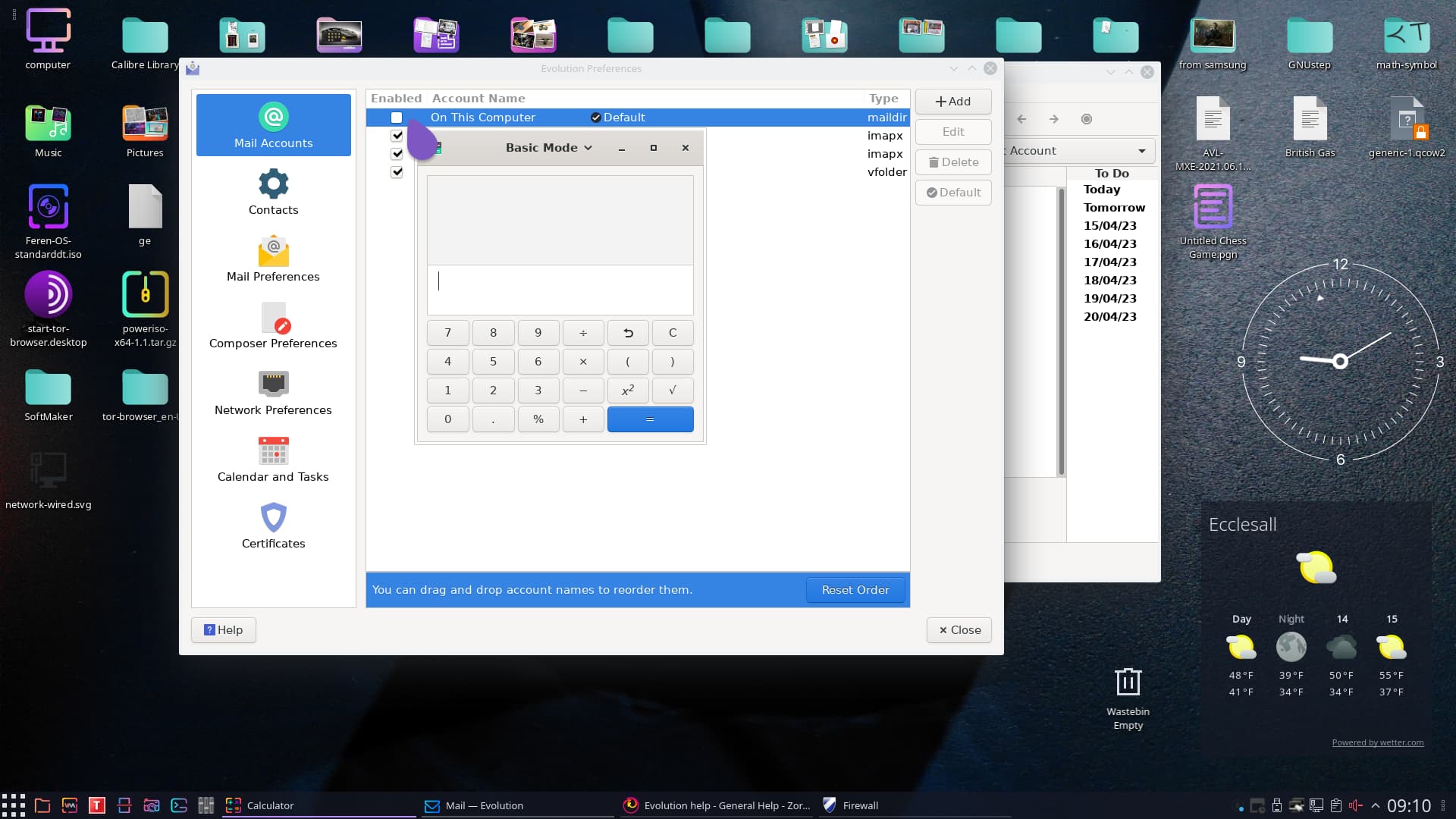Image resolution: width=1456 pixels, height=819 pixels.
Task: Click the backspace button in calculator
Action: 627,332
